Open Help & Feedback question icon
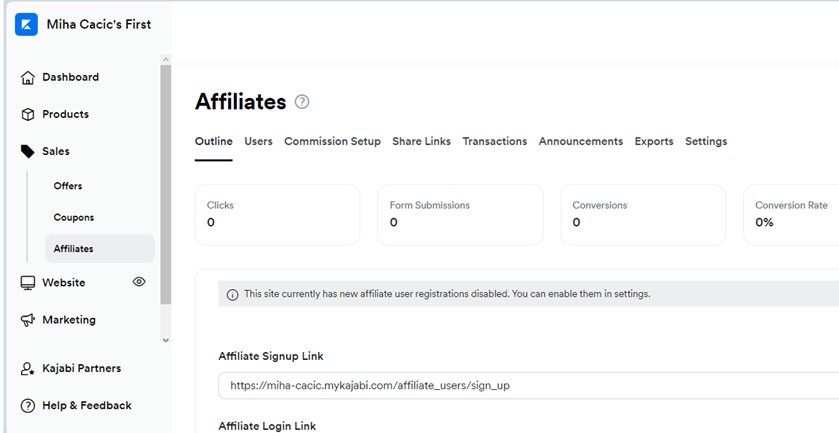This screenshot has width=839, height=433. point(28,406)
